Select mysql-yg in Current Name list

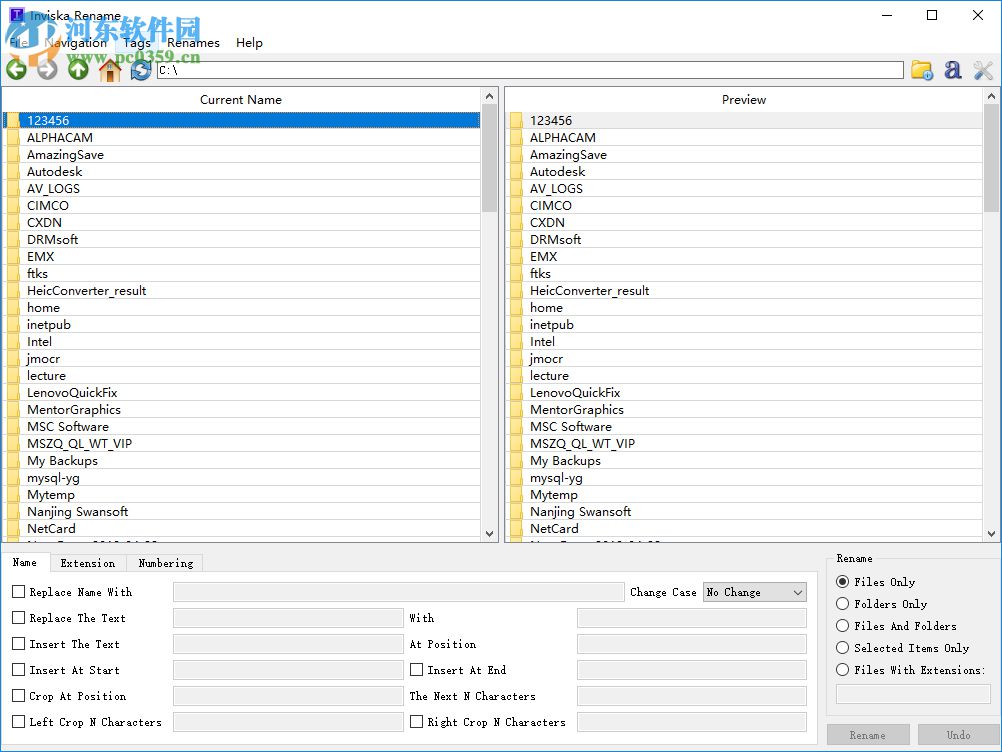click(x=242, y=477)
